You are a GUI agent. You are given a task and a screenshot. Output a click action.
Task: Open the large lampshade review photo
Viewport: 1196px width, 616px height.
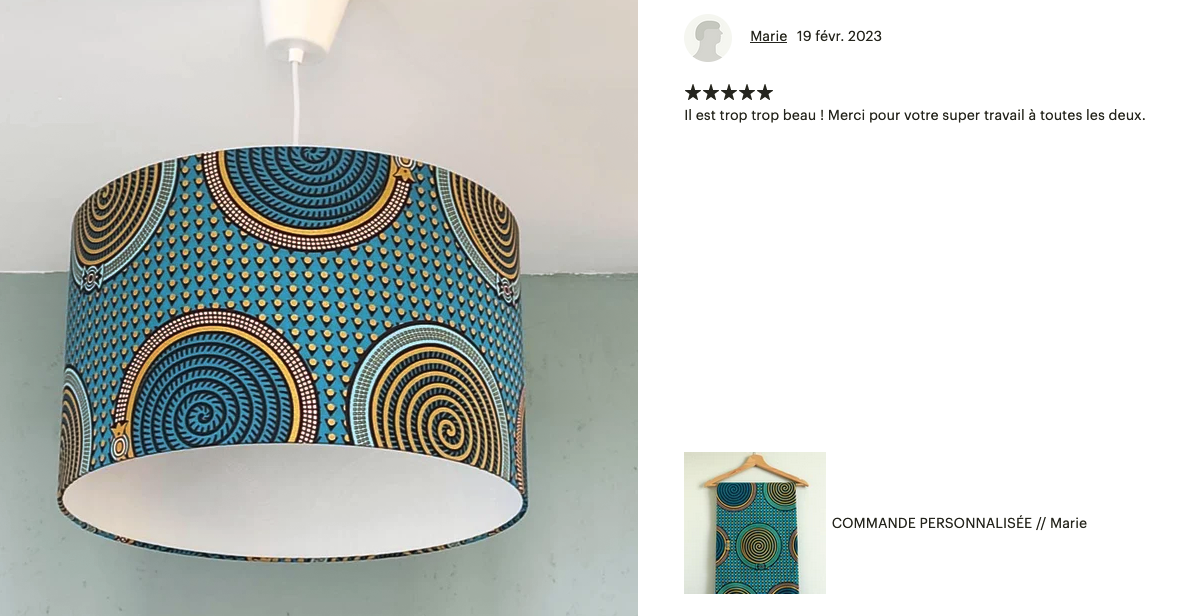coord(319,308)
